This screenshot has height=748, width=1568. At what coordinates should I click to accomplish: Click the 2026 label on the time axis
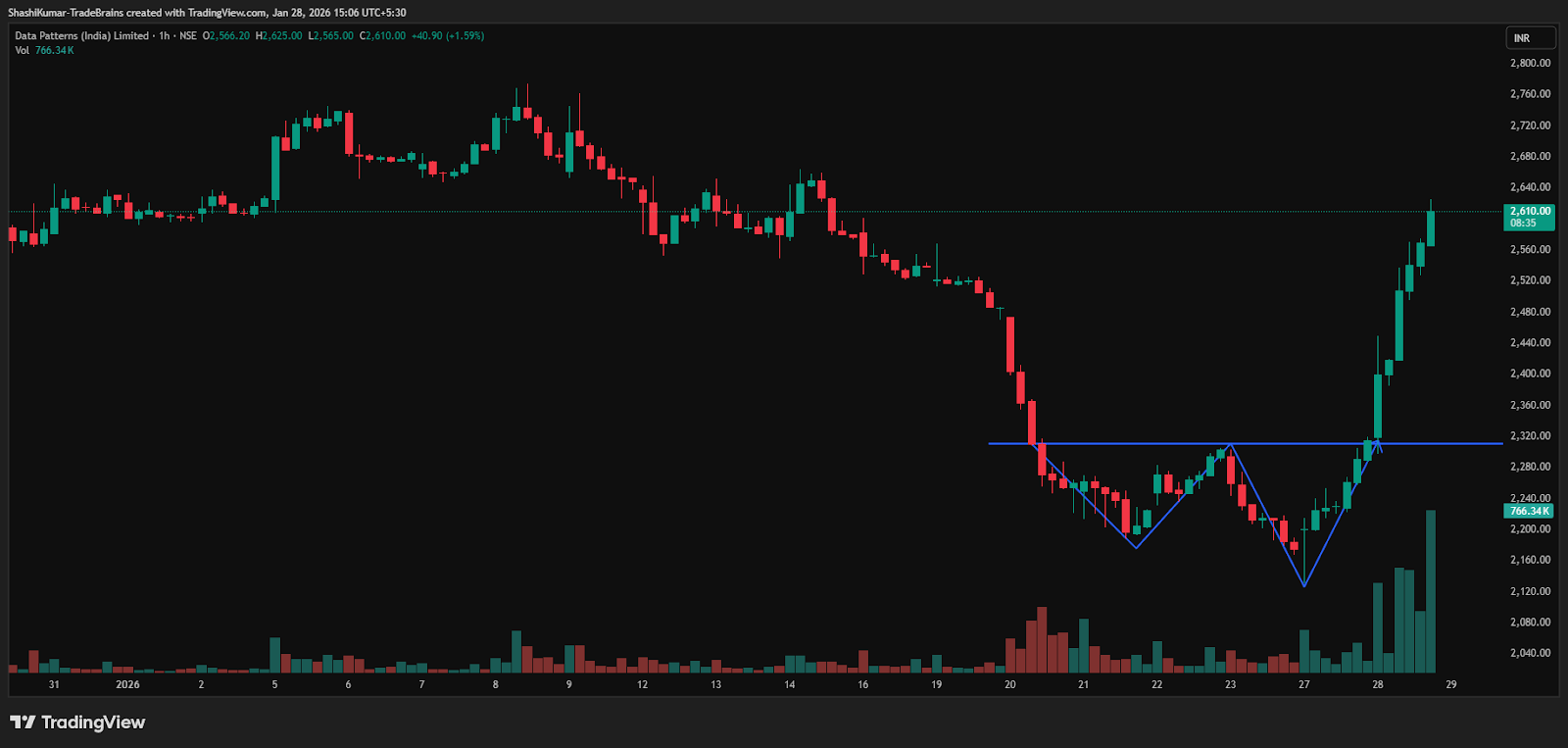click(x=127, y=684)
